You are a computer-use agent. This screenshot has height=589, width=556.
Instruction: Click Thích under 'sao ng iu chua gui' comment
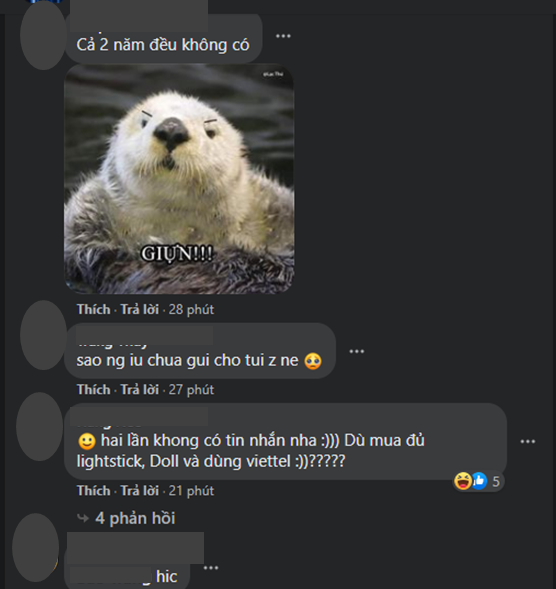[x=94, y=390]
